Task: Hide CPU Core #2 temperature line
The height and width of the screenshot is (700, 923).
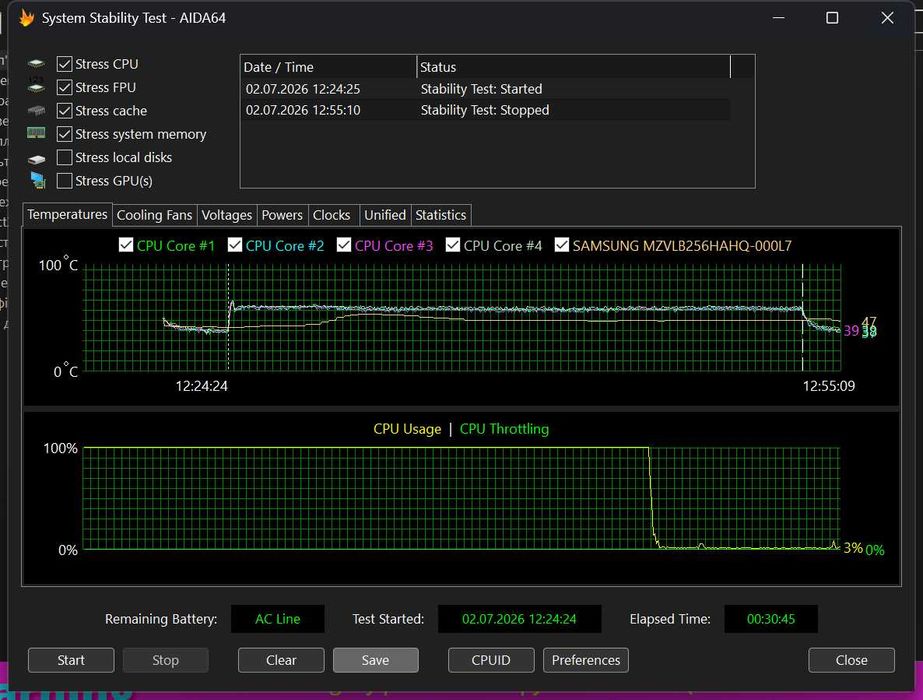Action: pyautogui.click(x=235, y=245)
